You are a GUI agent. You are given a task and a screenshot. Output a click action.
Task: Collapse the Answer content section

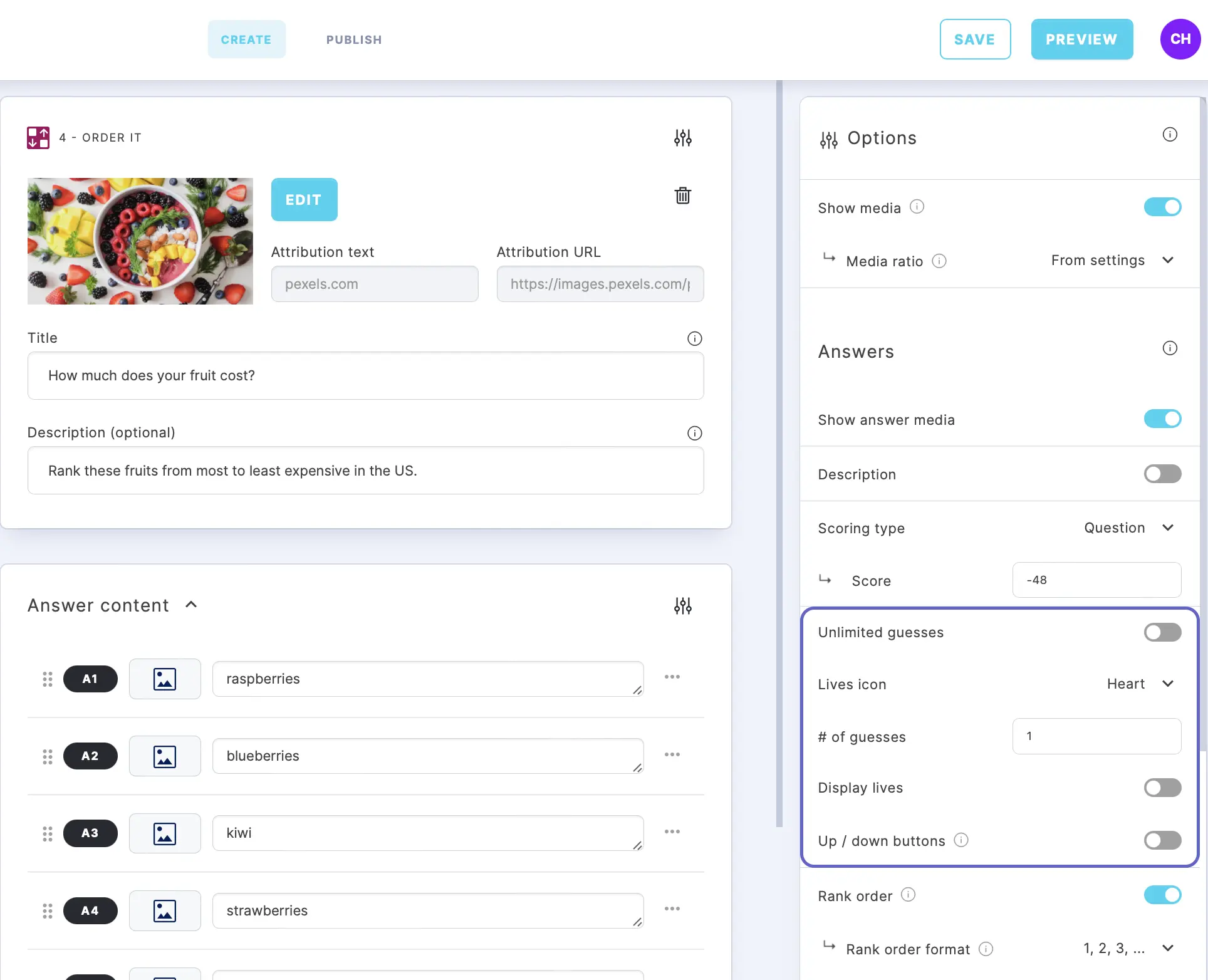click(x=191, y=605)
